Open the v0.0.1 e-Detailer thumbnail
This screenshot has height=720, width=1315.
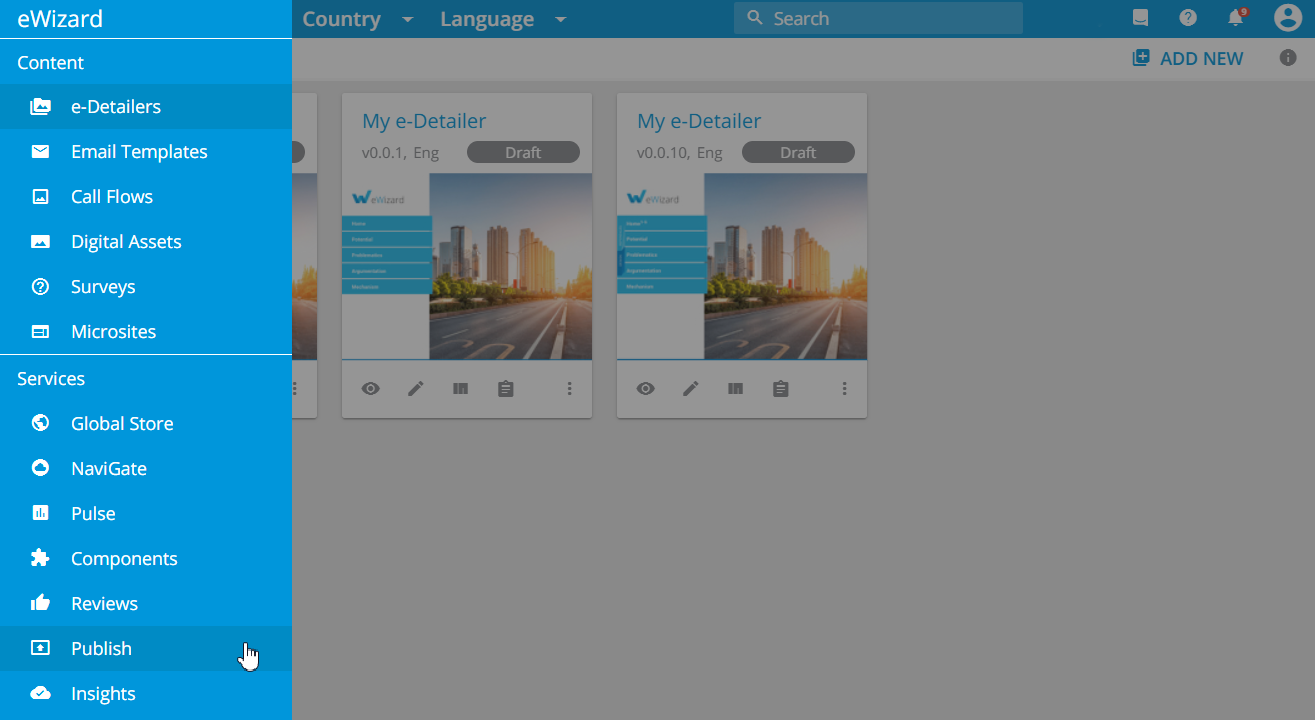(x=467, y=266)
